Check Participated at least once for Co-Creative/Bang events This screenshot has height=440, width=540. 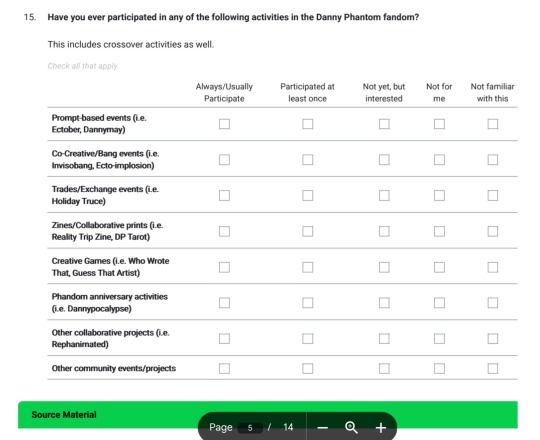[x=308, y=160]
